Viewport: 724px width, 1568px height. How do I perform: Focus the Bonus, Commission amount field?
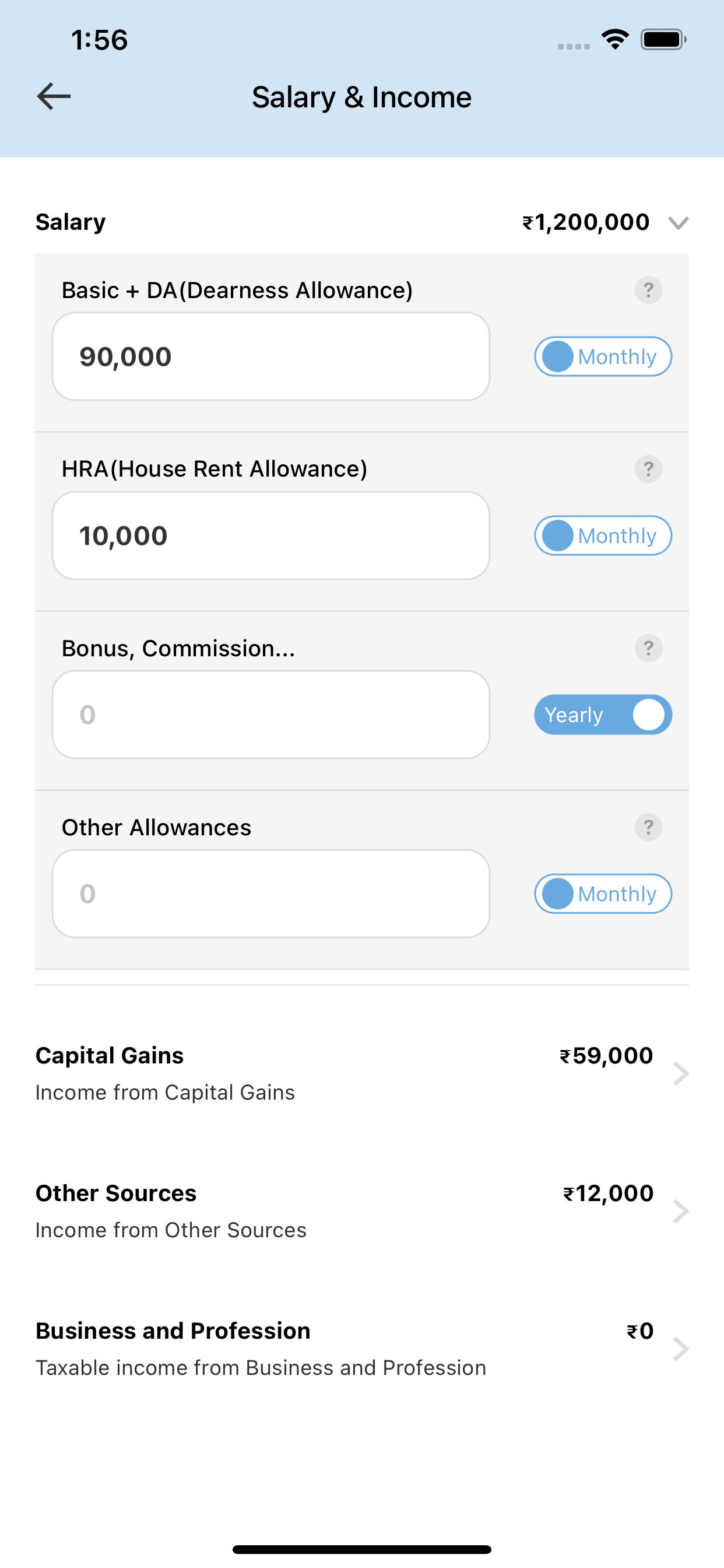[271, 715]
